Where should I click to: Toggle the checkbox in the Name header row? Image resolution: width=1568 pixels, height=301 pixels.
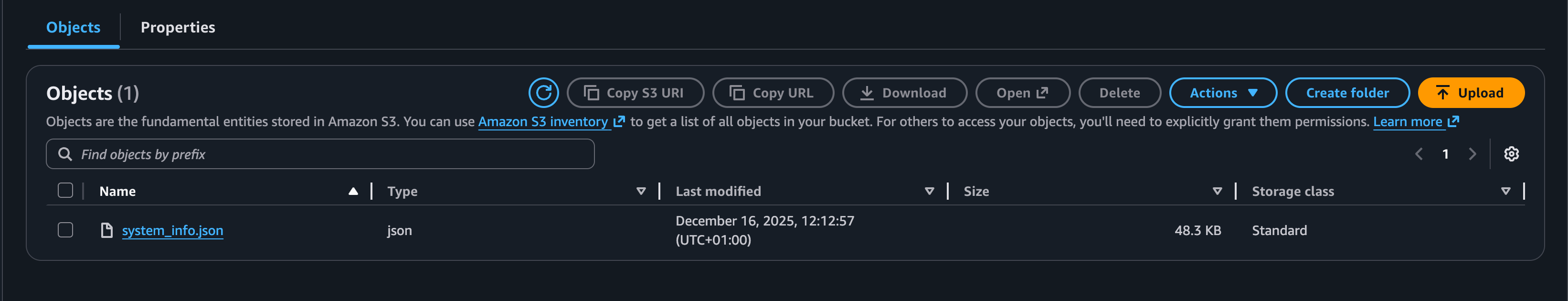66,191
